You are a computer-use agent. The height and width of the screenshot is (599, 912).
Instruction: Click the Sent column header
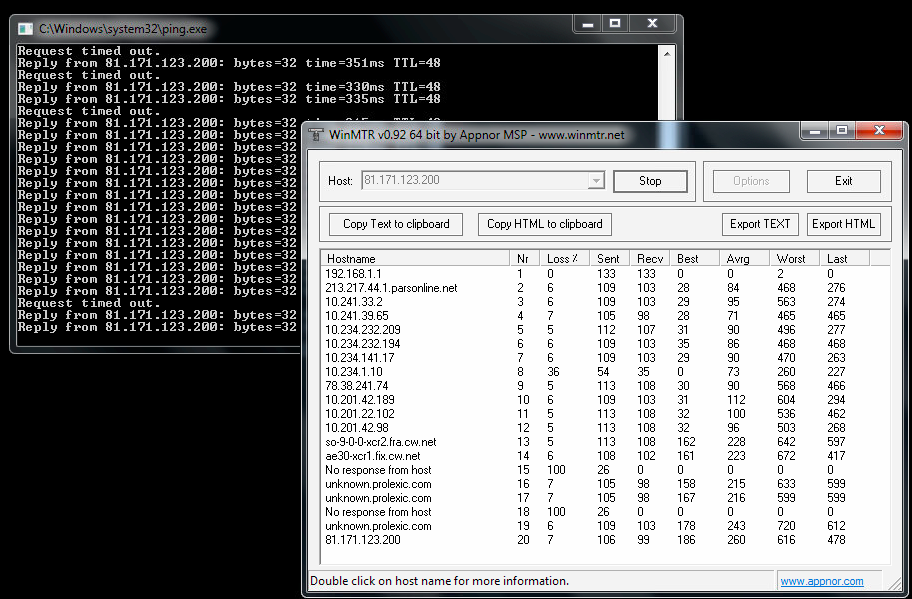610,259
